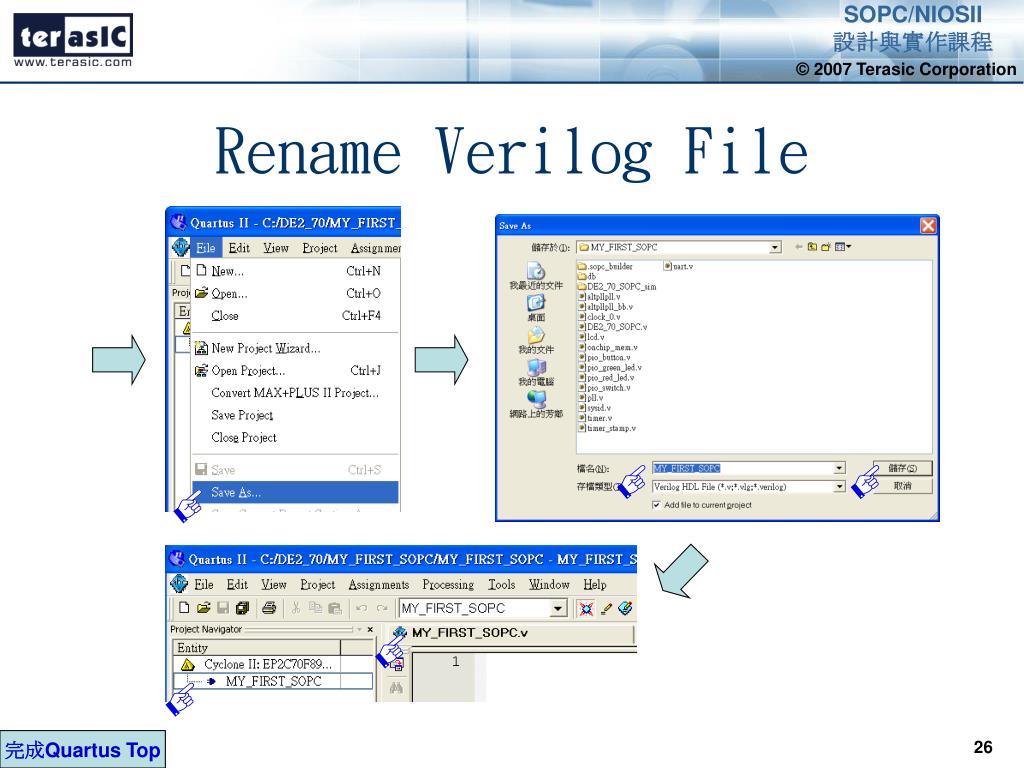Close the Project Navigator panel
The height and width of the screenshot is (768, 1024).
coord(370,630)
